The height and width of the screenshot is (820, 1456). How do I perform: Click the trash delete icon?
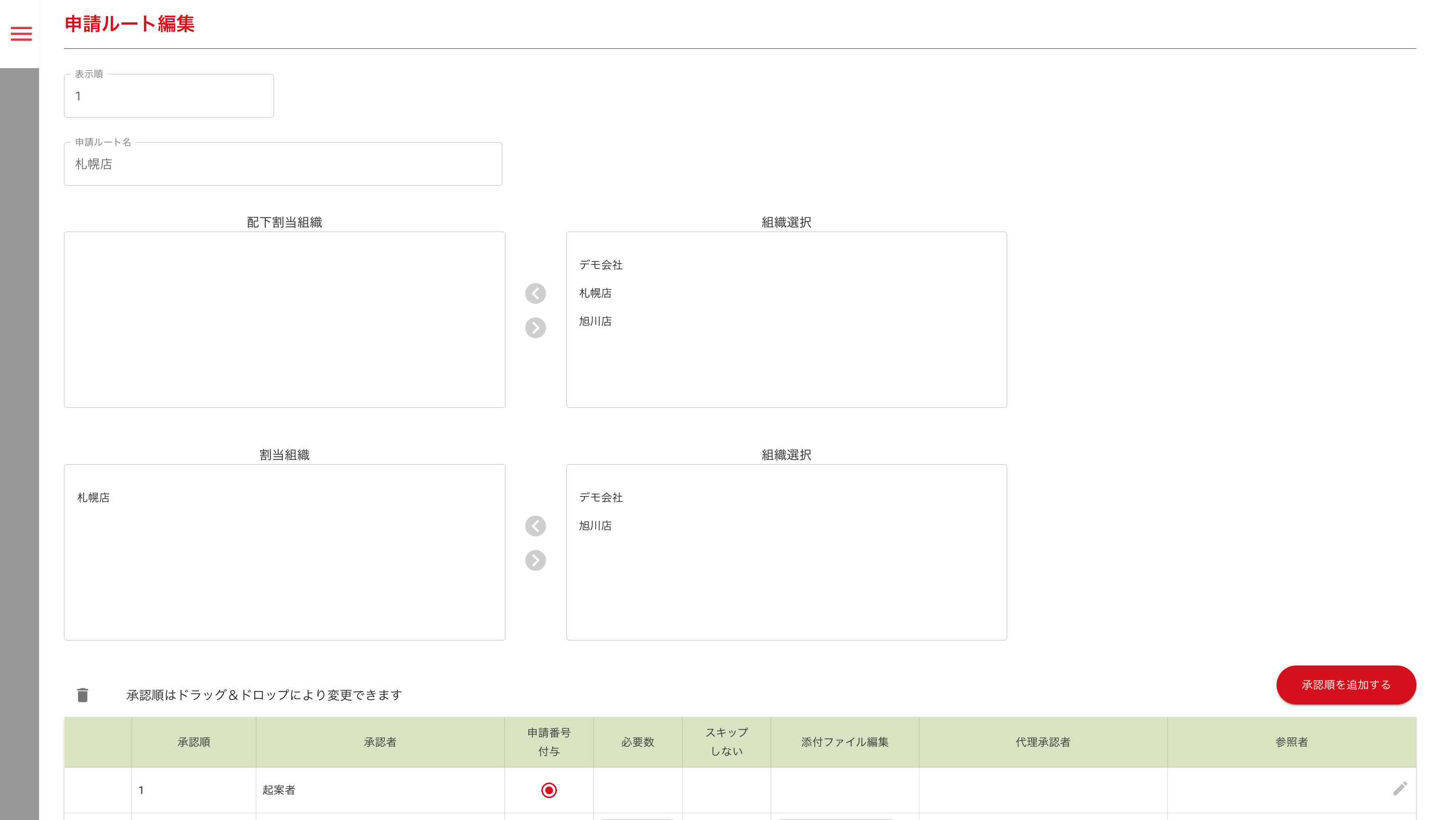[x=83, y=695]
